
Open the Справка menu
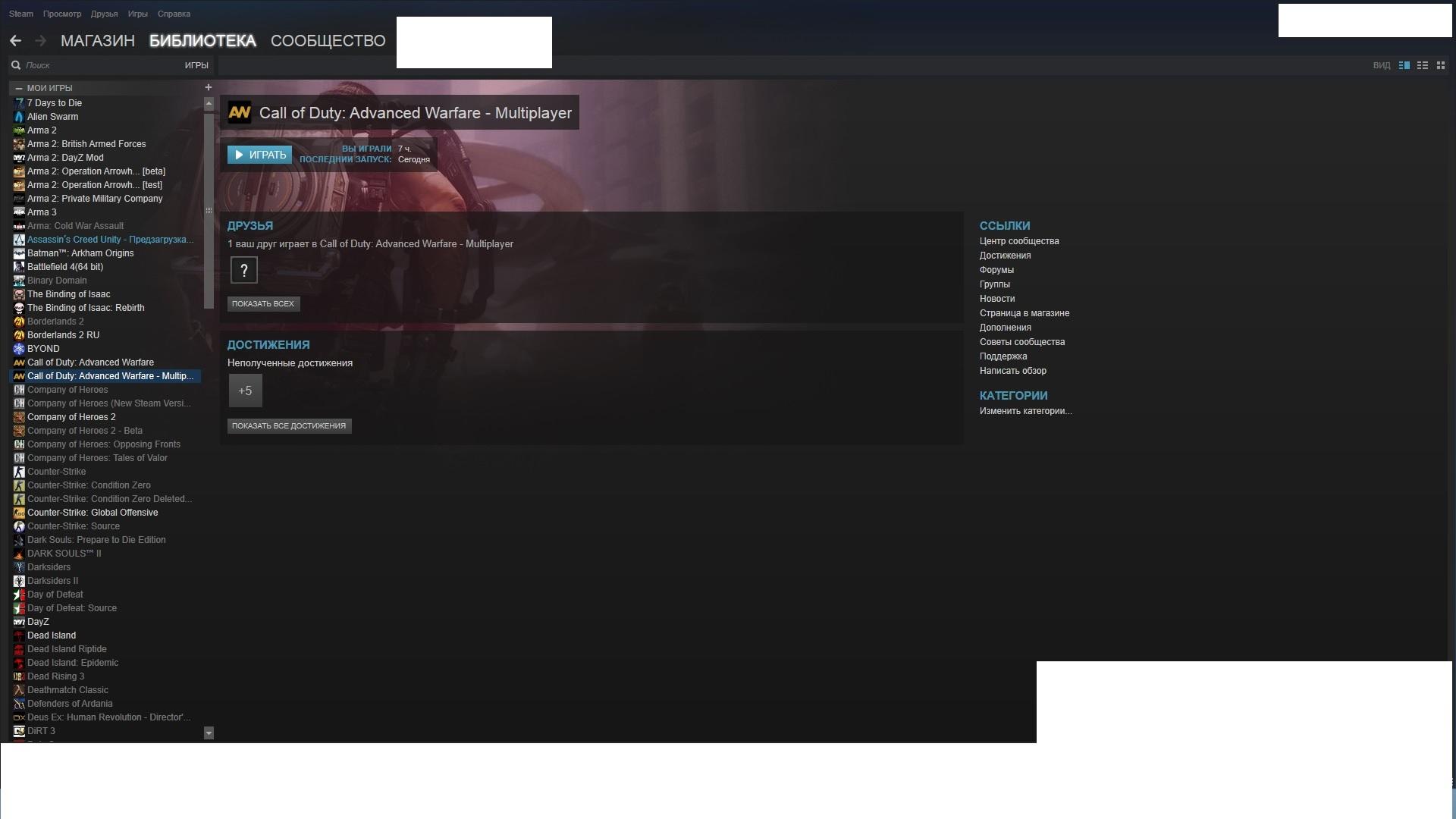[x=174, y=14]
